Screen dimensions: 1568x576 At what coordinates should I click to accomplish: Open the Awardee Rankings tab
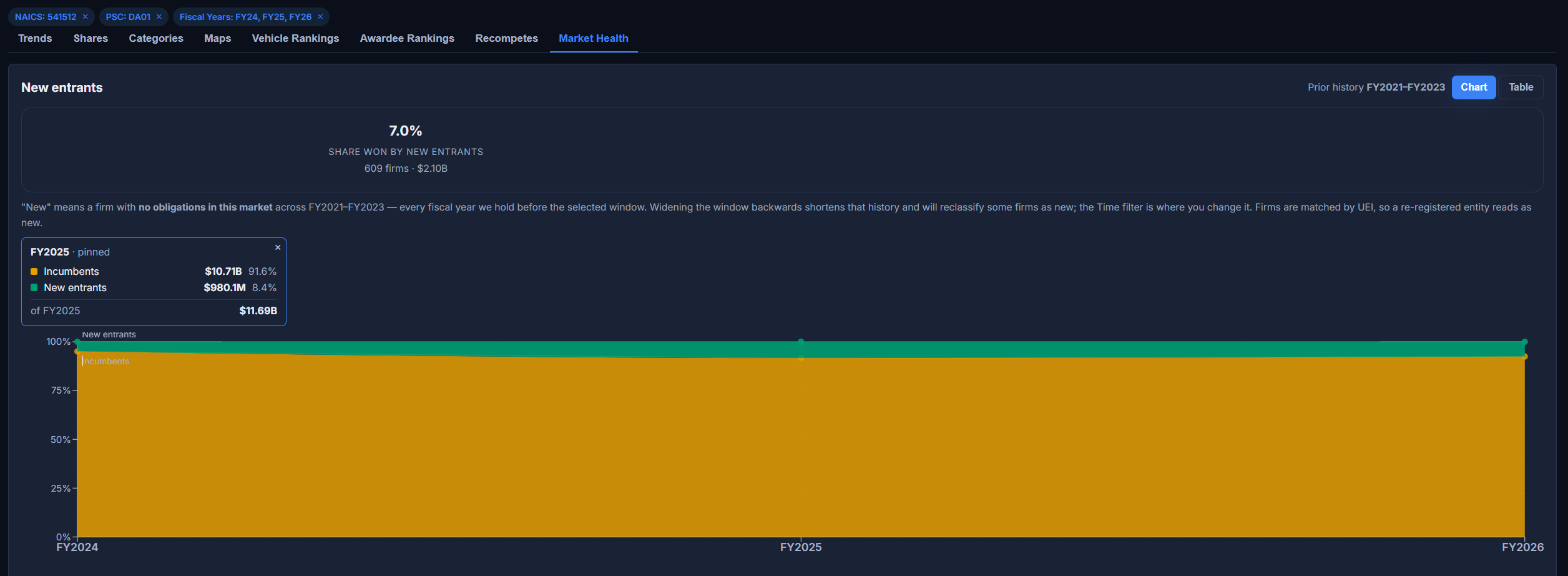(x=407, y=38)
